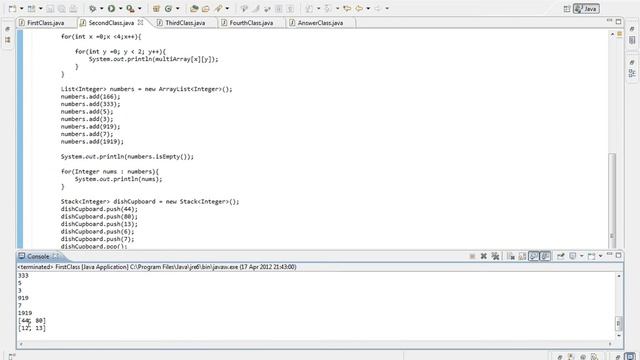640x360 pixels.
Task: Click the Pin Console icon
Action: [560, 256]
